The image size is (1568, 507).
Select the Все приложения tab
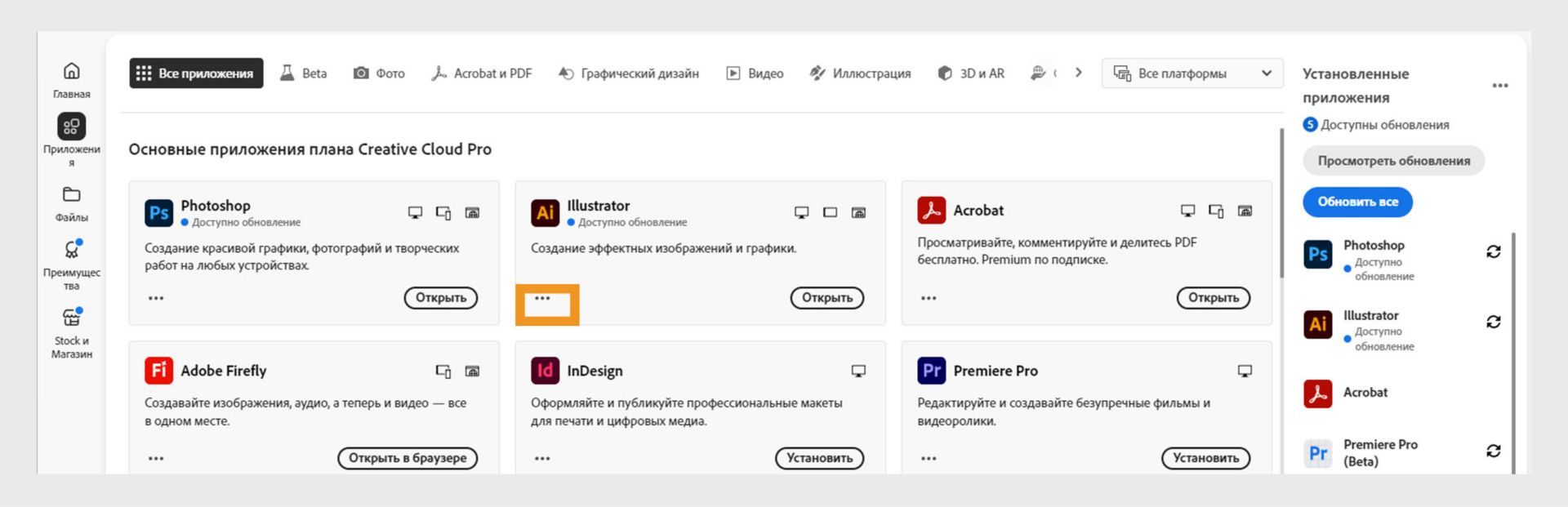[x=196, y=73]
